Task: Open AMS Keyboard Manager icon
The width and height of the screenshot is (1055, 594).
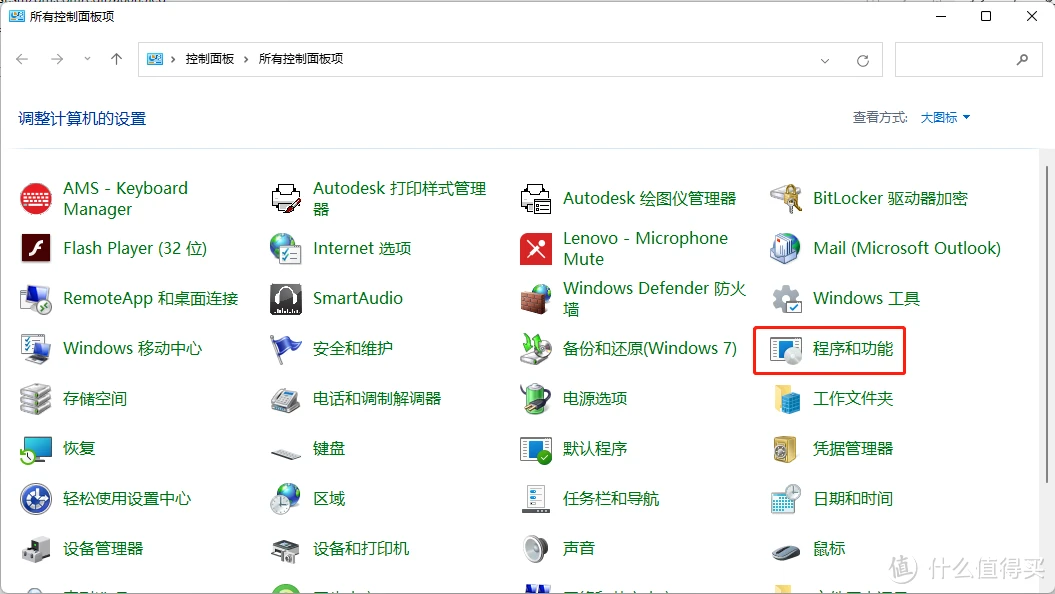Action: coord(36,199)
